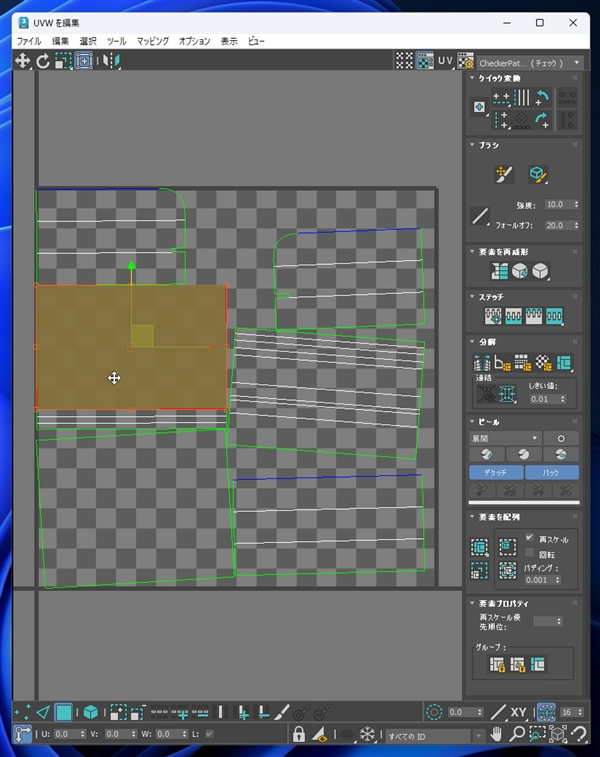This screenshot has width=600, height=757.
Task: Open the ファイル menu
Action: tap(29, 41)
